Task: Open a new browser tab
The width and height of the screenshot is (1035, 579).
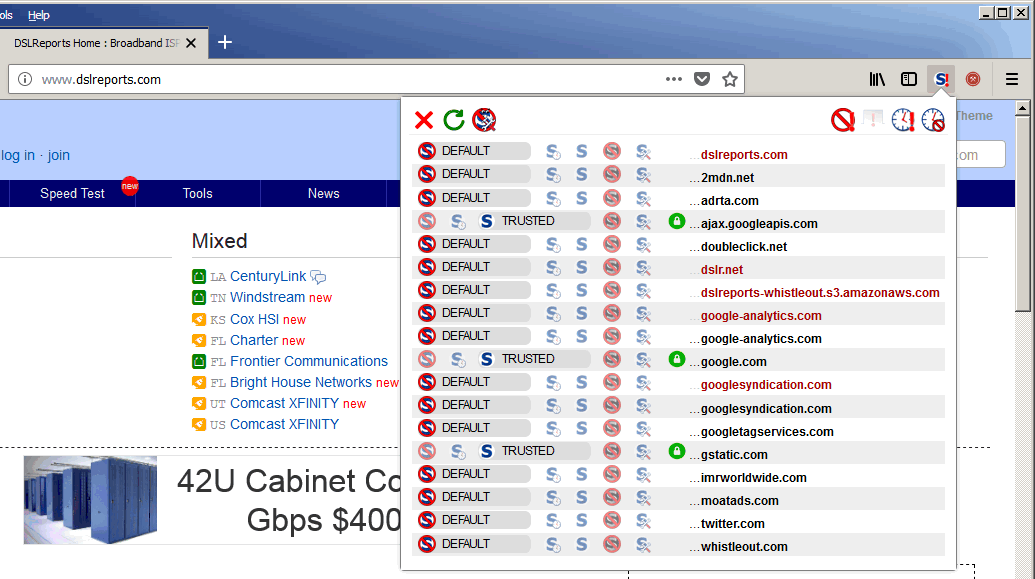Action: [224, 42]
